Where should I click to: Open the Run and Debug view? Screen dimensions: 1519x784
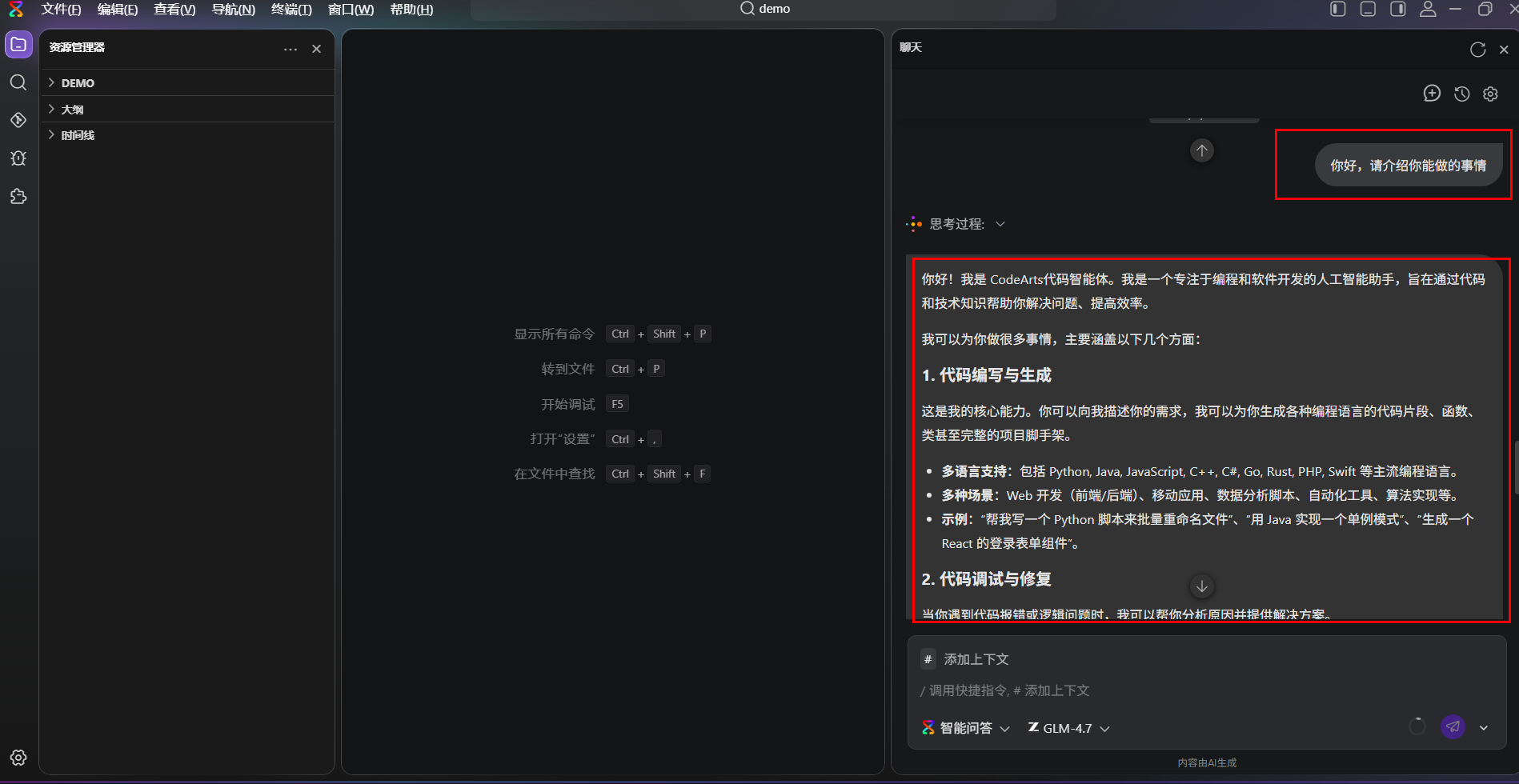(18, 158)
